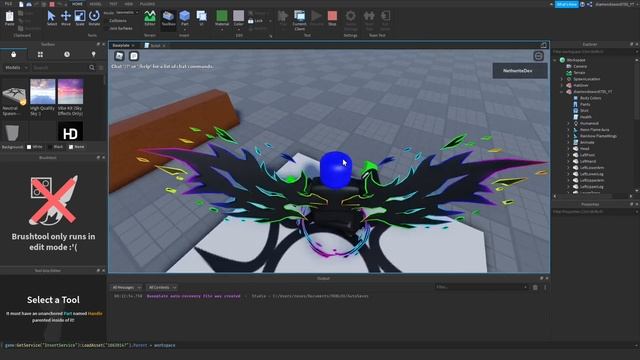Image resolution: width=640 pixels, height=360 pixels.
Task: Open Toolbox Marketplace tab
Action: coord(13,54)
